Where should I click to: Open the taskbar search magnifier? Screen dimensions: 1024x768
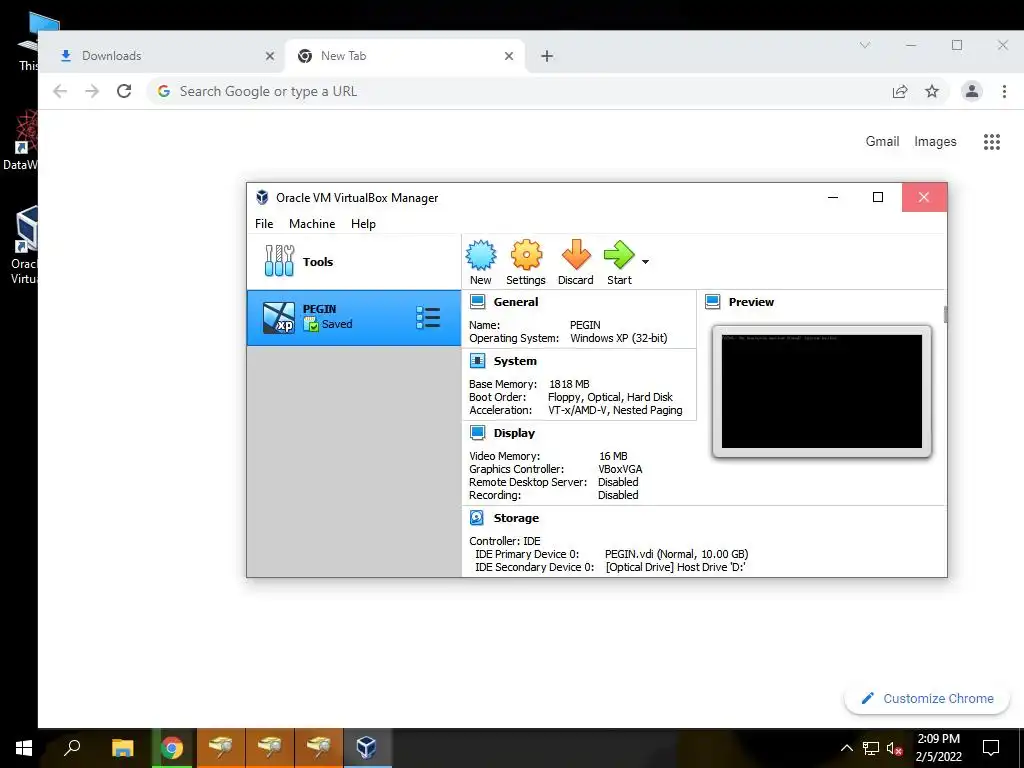point(72,748)
